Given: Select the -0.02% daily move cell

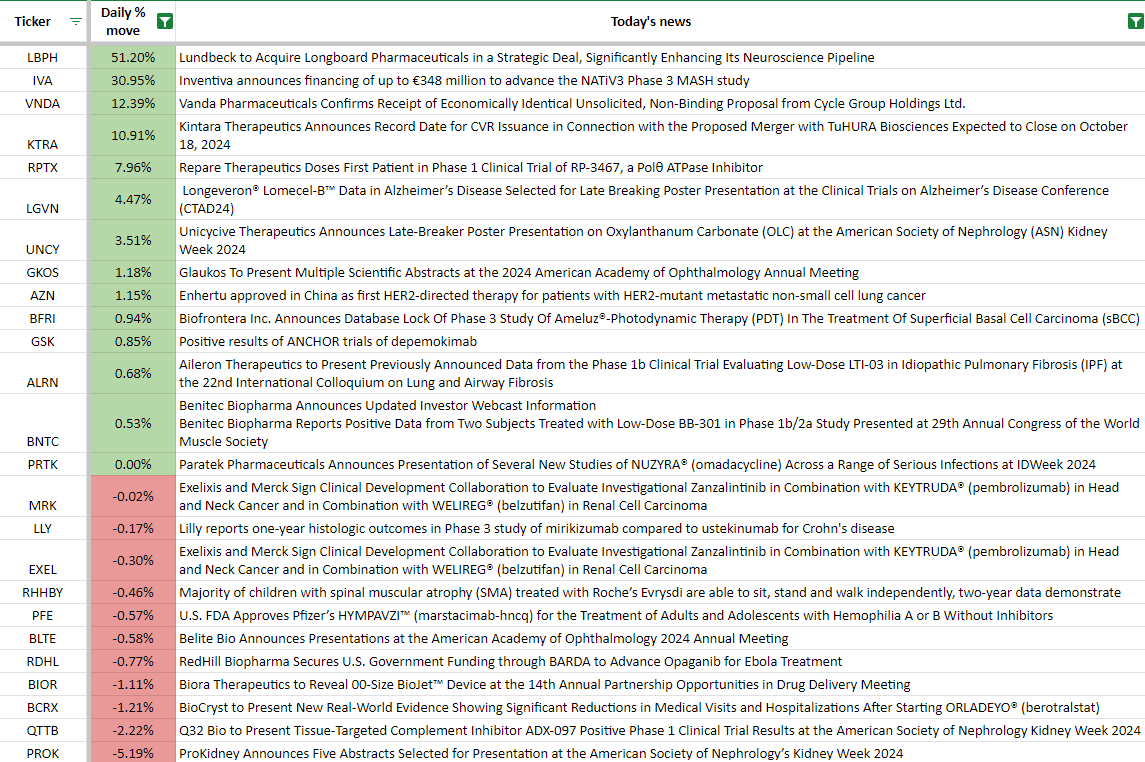Looking at the screenshot, I should [x=133, y=496].
